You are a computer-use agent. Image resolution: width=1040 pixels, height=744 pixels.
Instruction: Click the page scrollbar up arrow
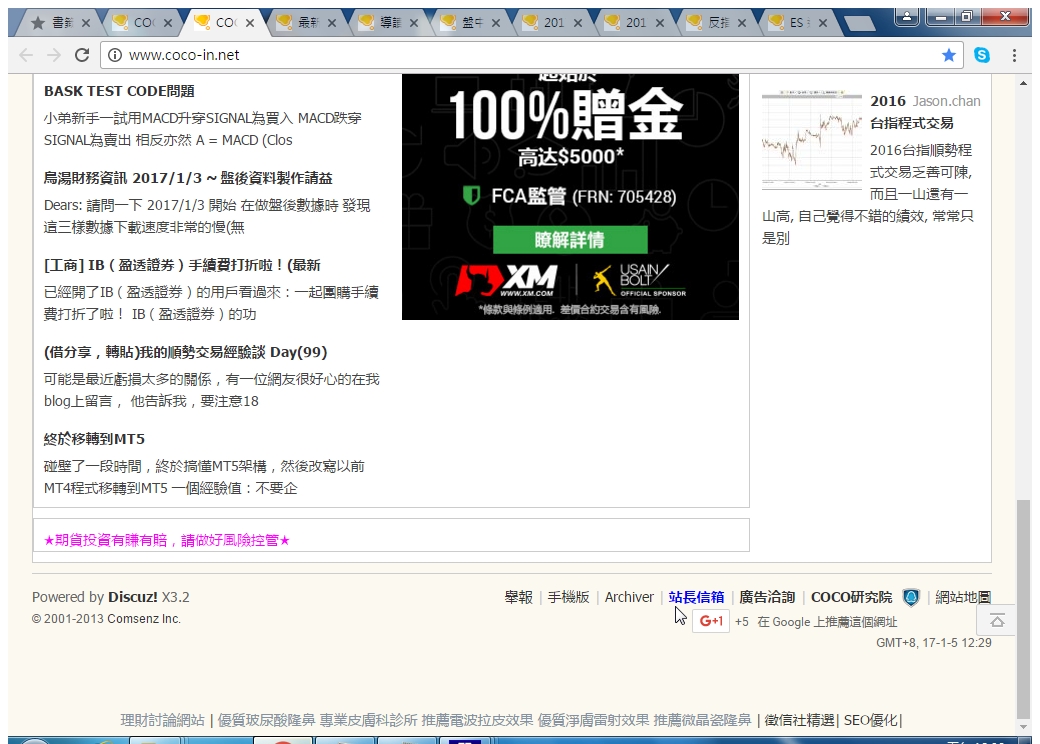1023,83
